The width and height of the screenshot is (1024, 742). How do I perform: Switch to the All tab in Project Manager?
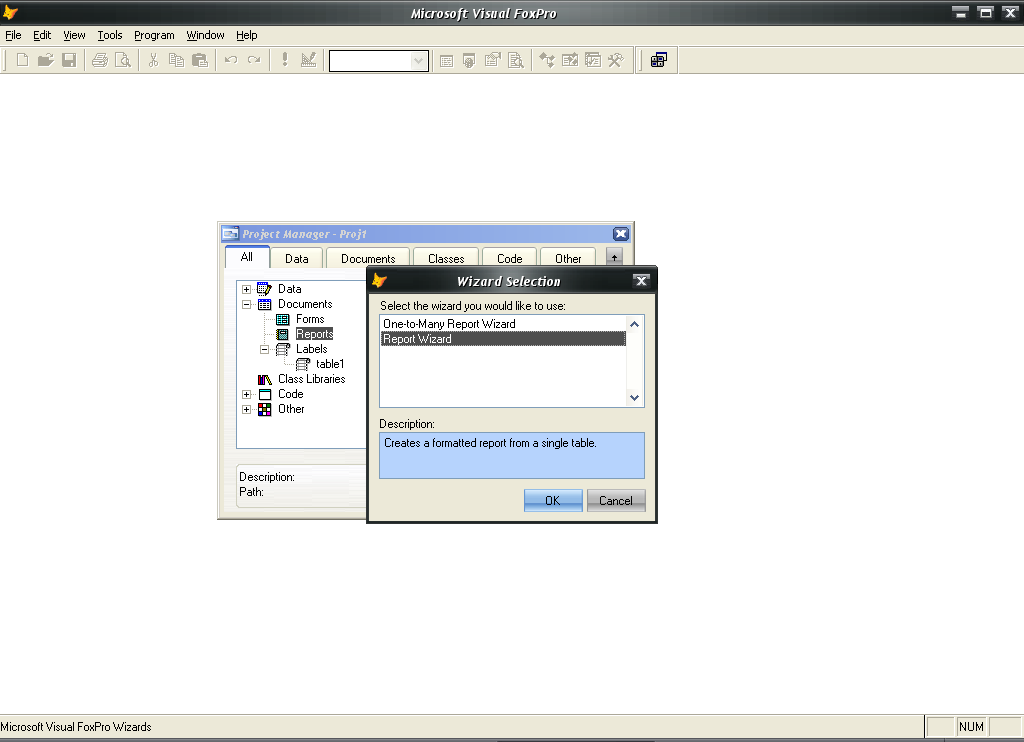point(247,257)
